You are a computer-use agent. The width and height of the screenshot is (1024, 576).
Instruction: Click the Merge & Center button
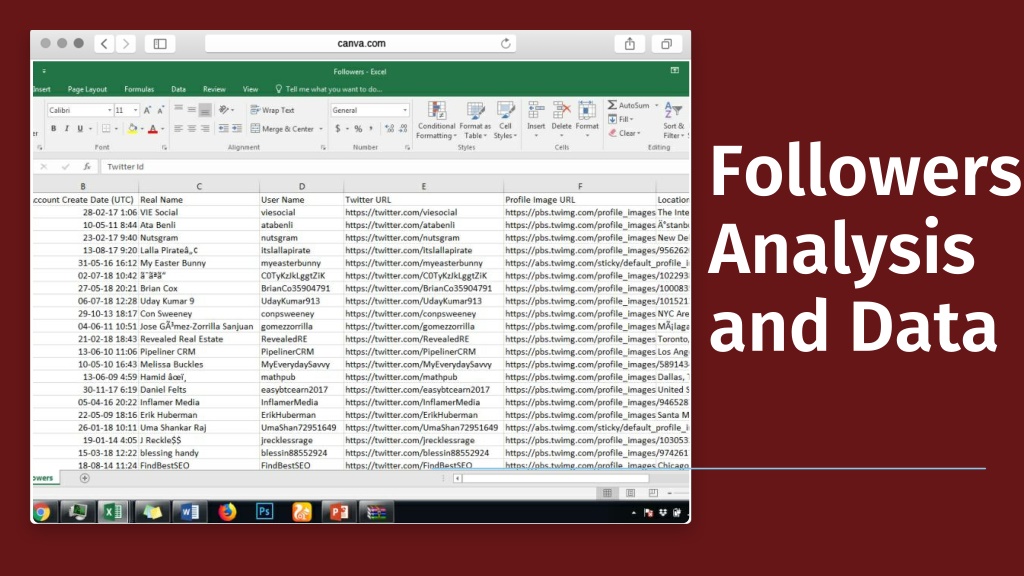point(283,129)
